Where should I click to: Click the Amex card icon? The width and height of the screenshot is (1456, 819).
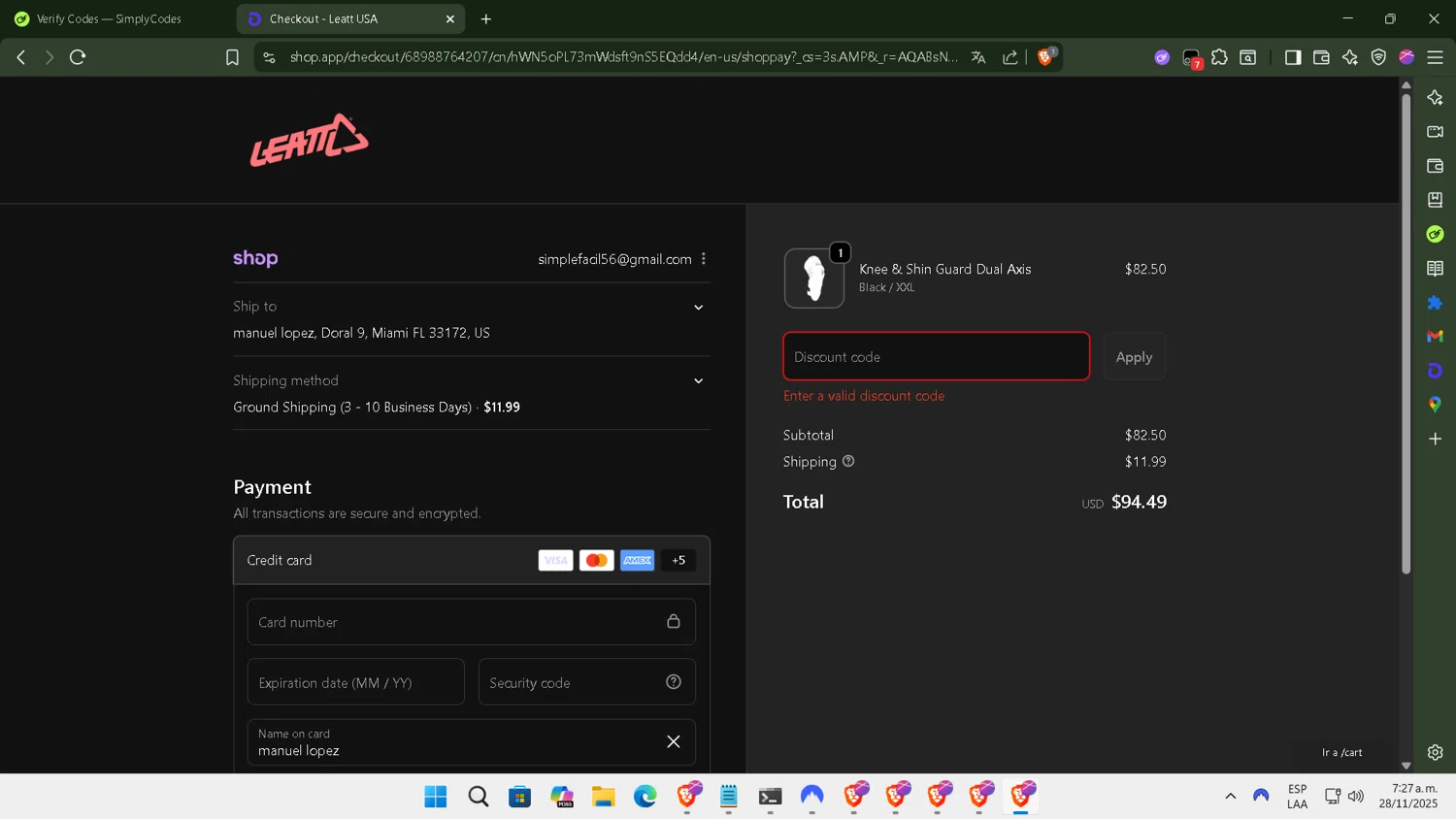(x=637, y=560)
